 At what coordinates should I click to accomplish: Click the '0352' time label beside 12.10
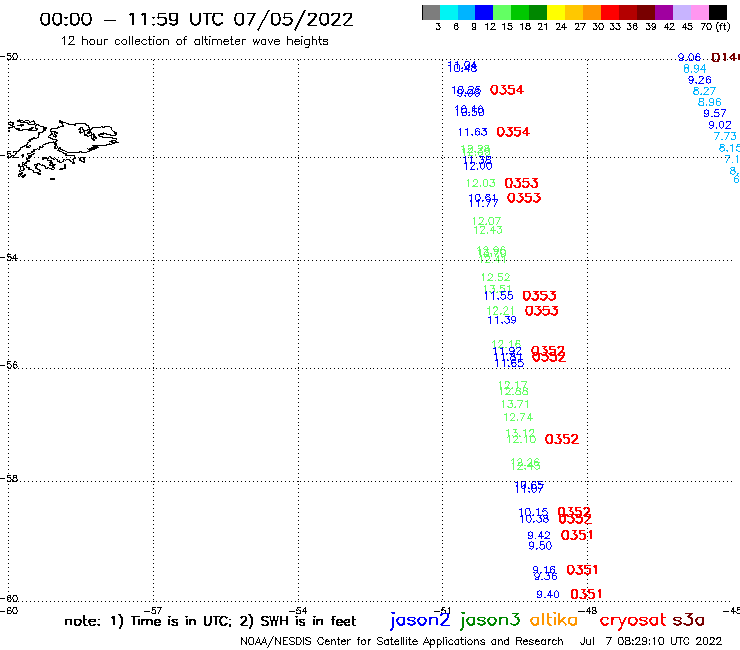(562, 439)
